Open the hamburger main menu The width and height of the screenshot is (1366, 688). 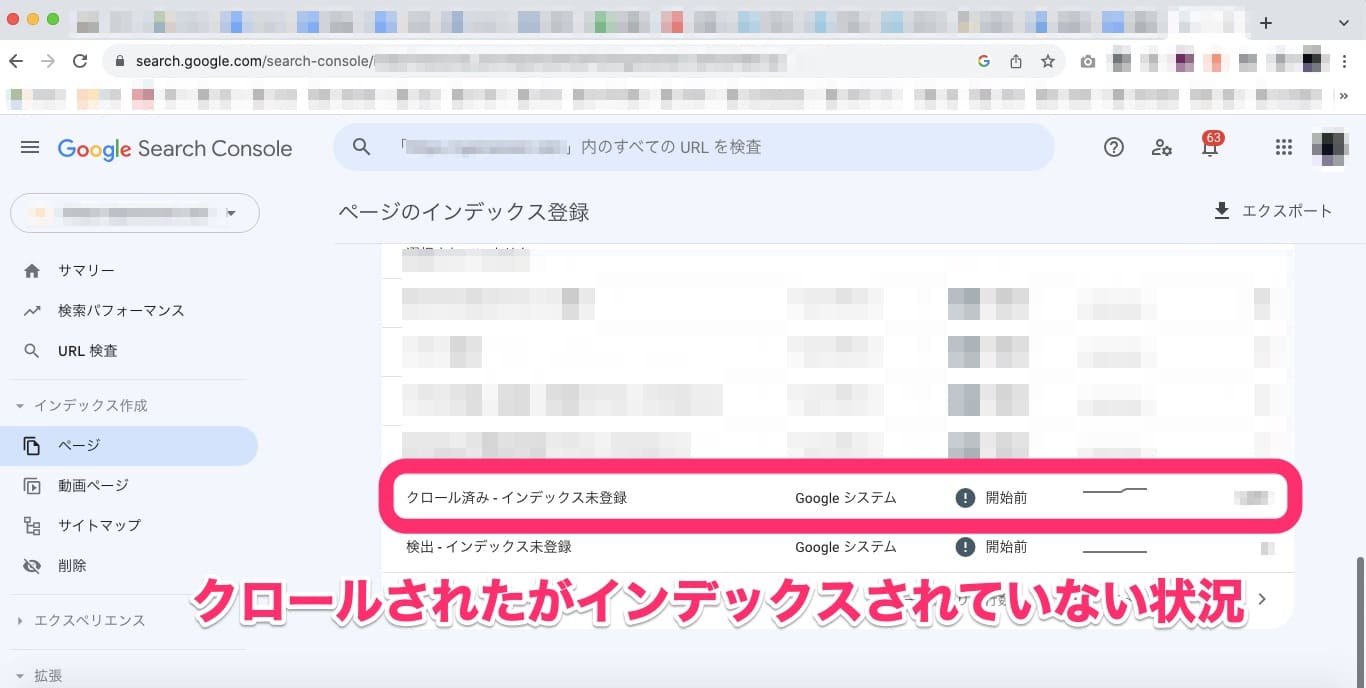click(x=30, y=148)
